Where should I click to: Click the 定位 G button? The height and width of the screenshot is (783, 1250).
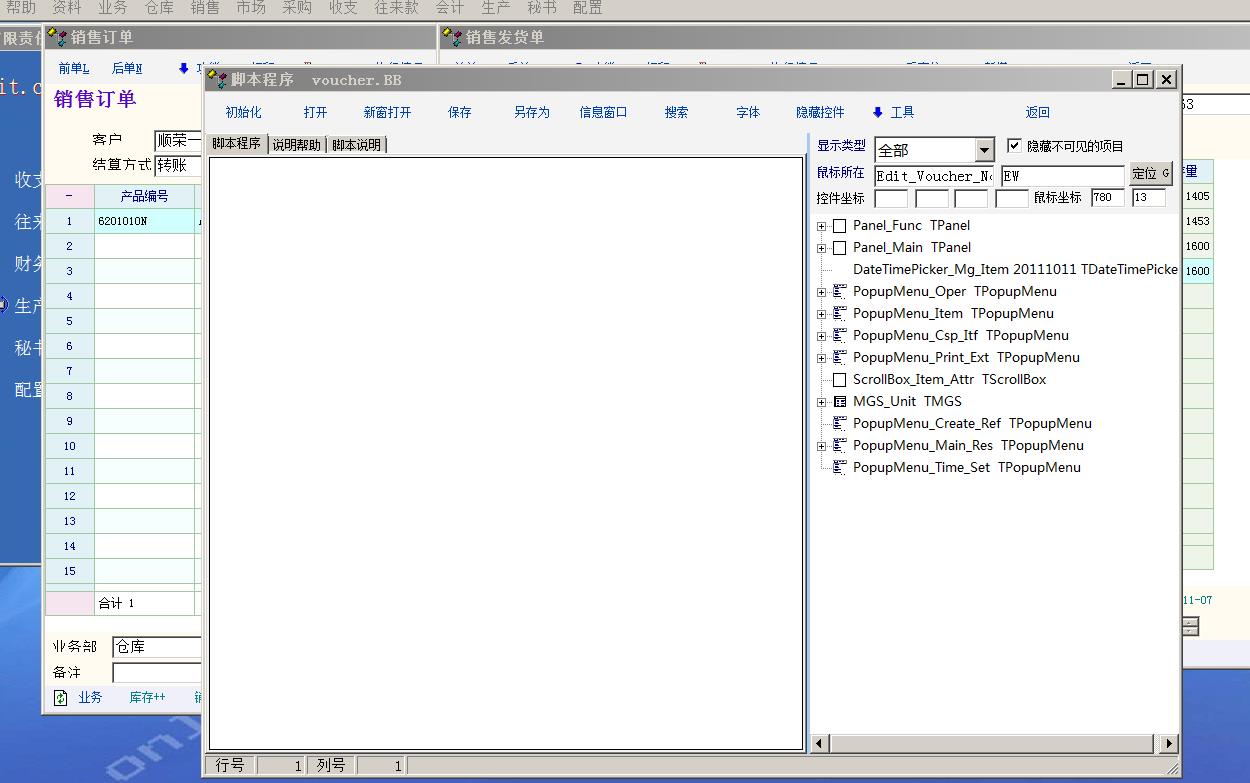point(1150,174)
